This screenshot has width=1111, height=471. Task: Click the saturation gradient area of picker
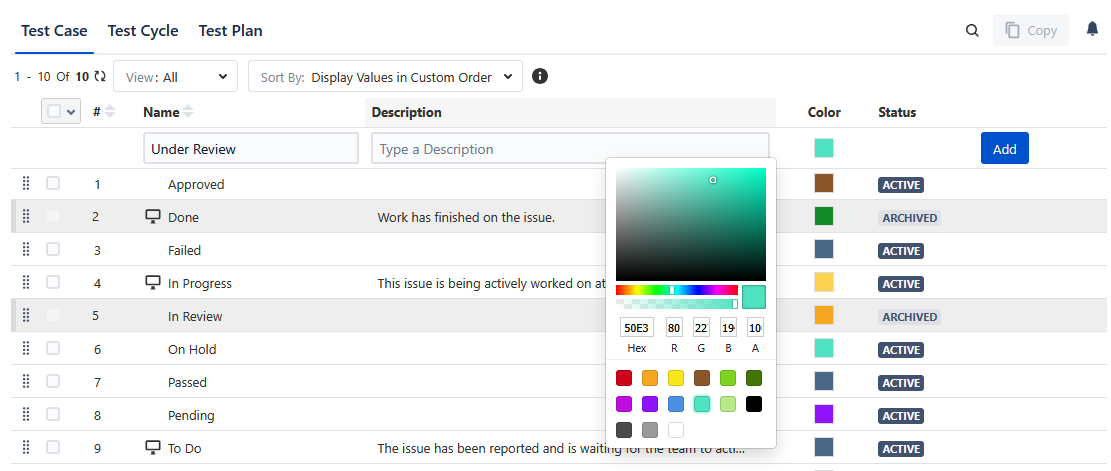(691, 225)
